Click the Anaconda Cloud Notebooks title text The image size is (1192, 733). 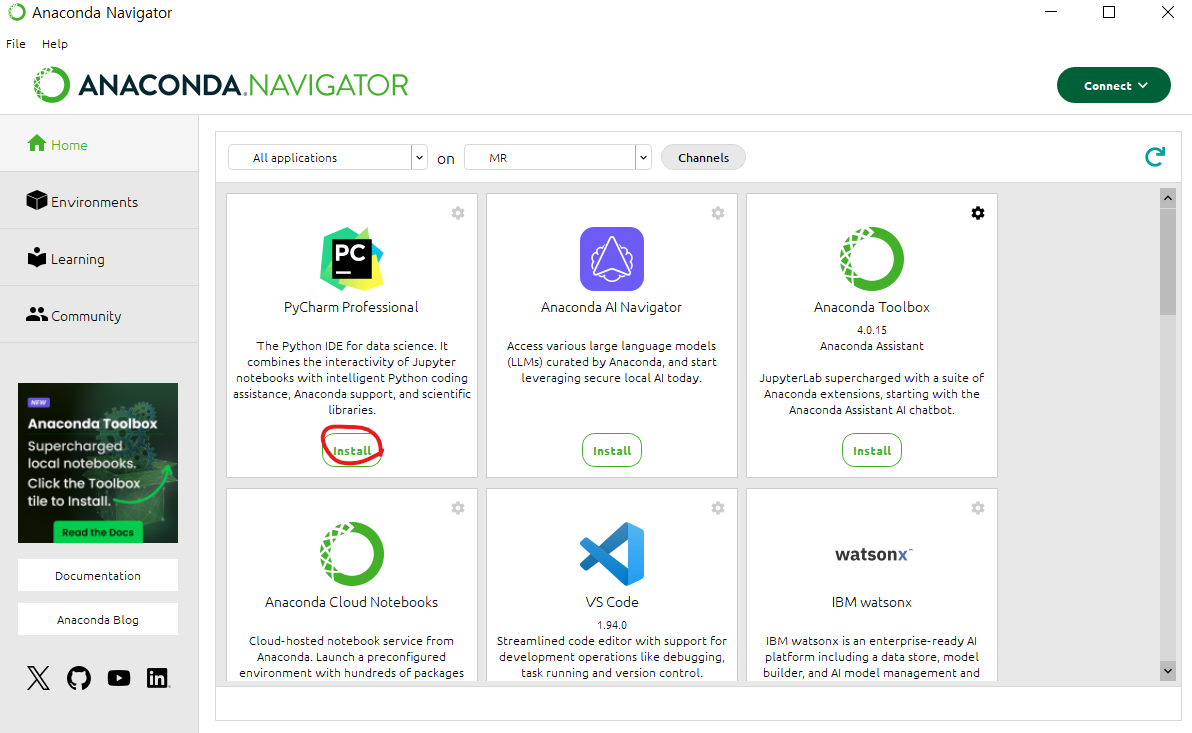click(351, 602)
